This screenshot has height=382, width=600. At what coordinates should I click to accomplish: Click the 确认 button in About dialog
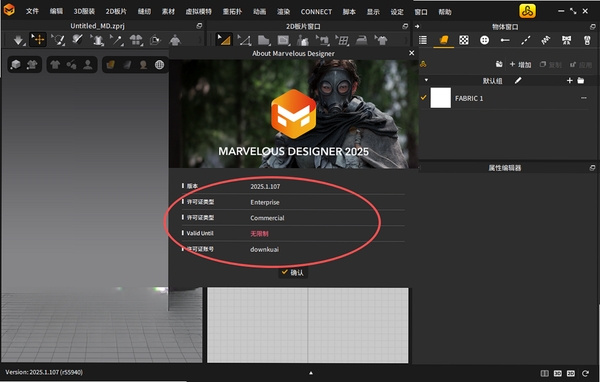point(293,272)
